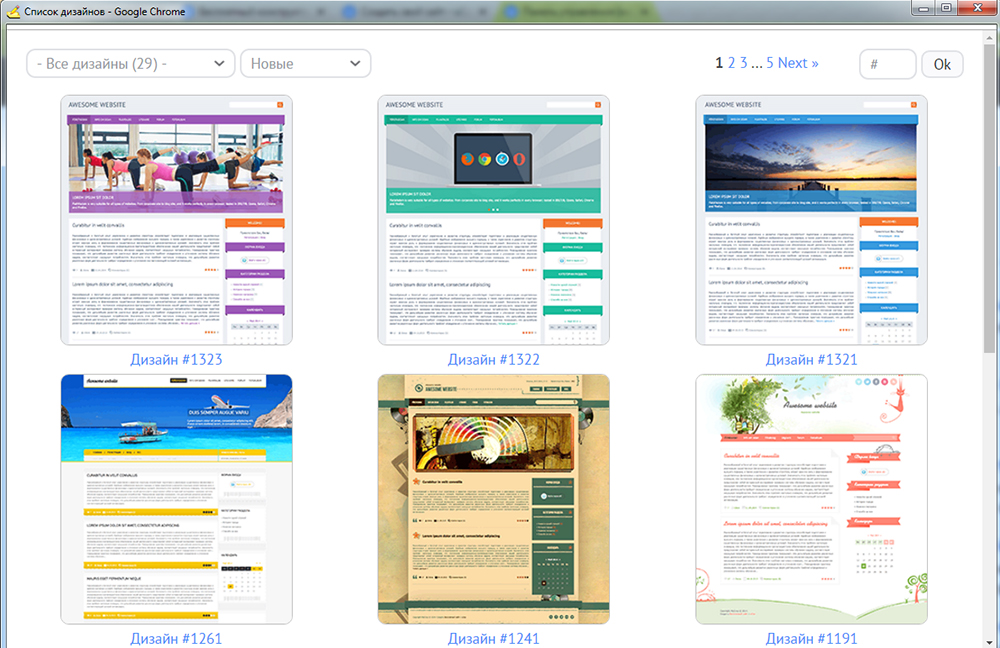Open the 'Дизайн #1322' caption link

(494, 359)
